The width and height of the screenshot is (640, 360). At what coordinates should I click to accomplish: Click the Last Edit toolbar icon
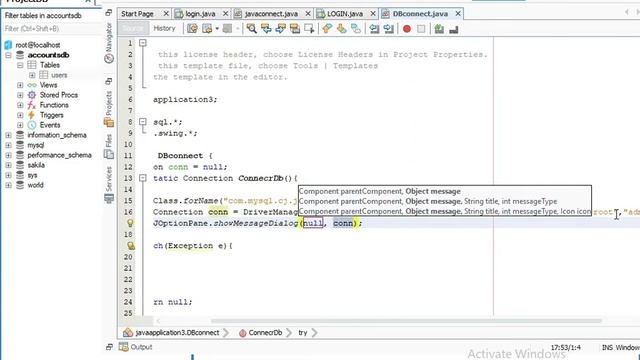click(x=192, y=29)
